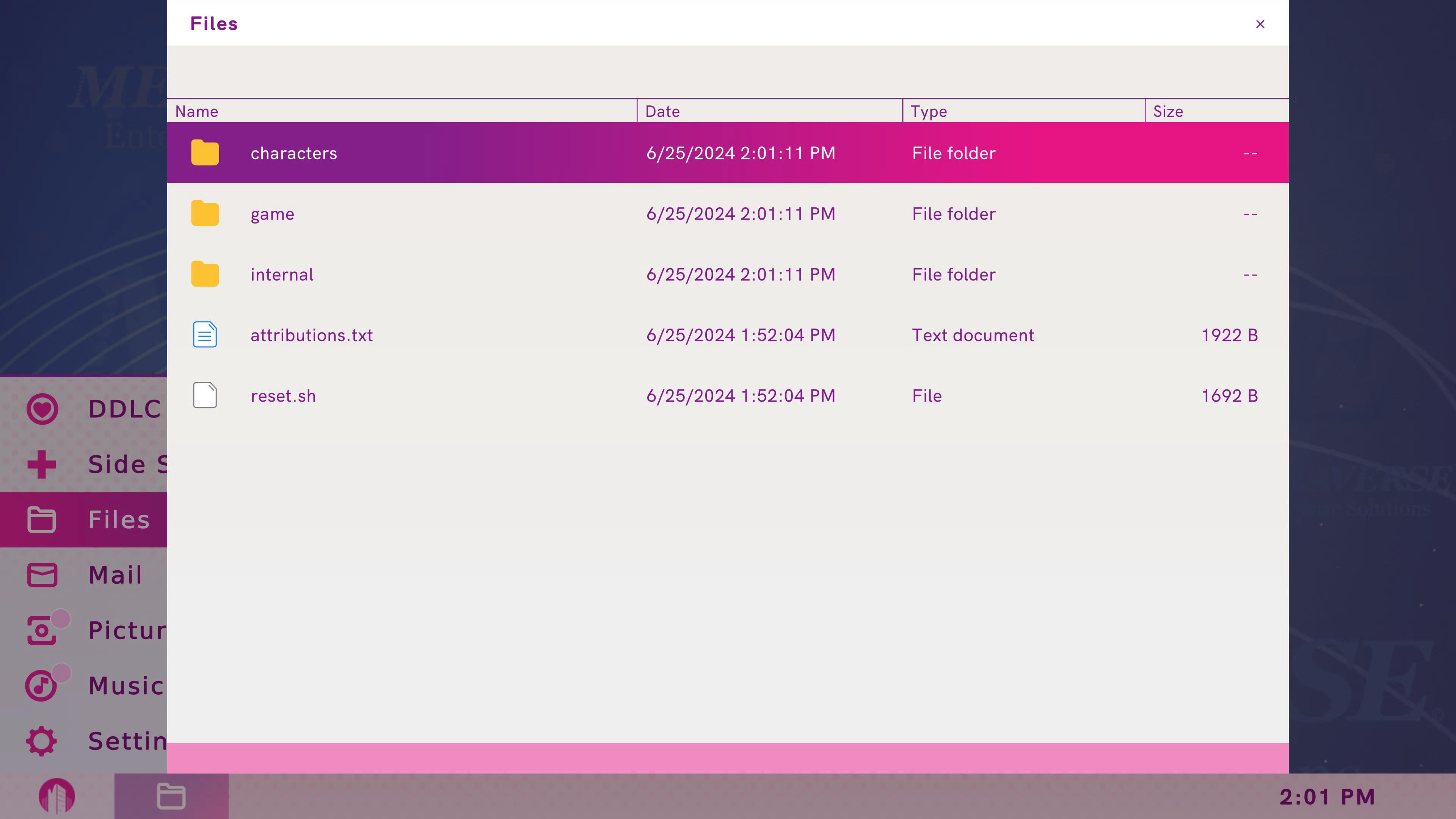Click the attributions.txt document icon
The image size is (1456, 819).
click(205, 334)
